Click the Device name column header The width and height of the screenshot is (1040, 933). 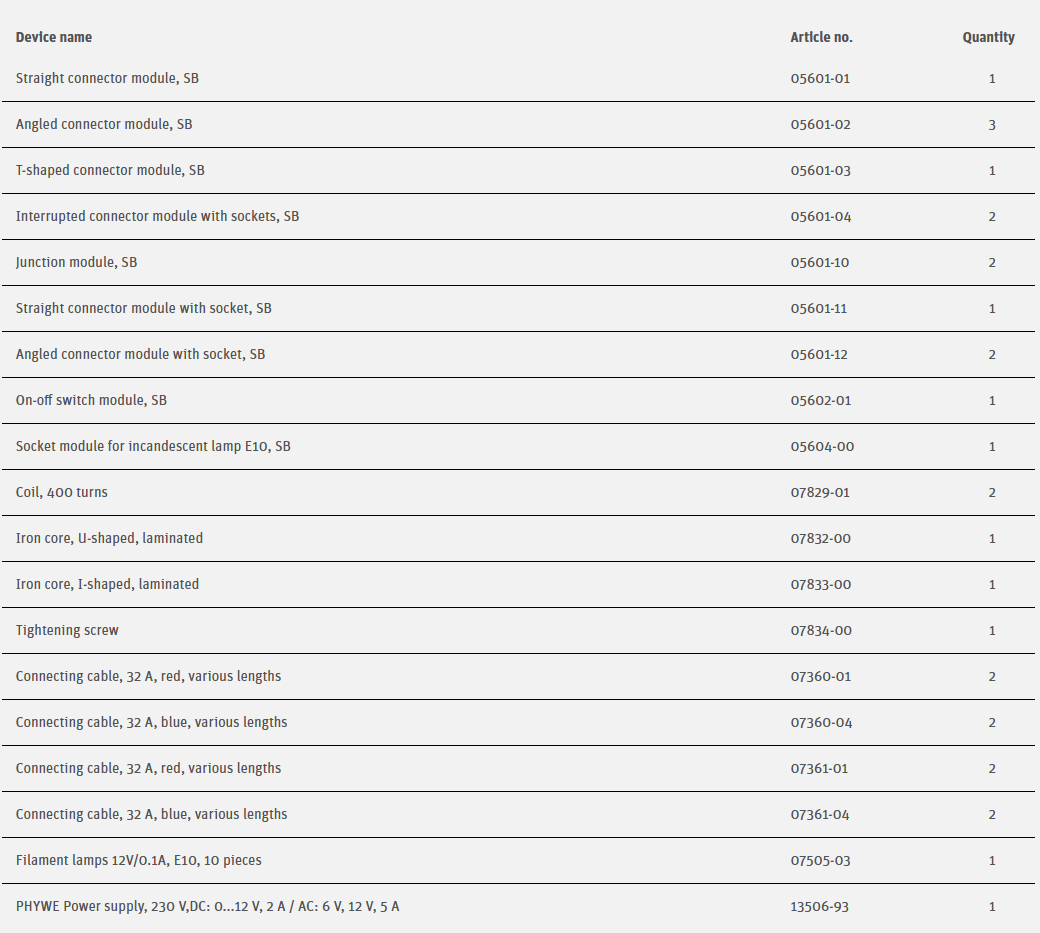[x=54, y=37]
